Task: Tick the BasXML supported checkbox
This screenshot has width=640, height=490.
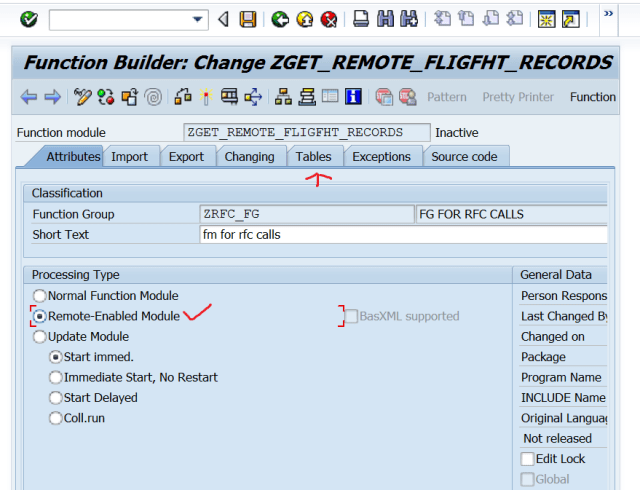Action: pos(351,316)
